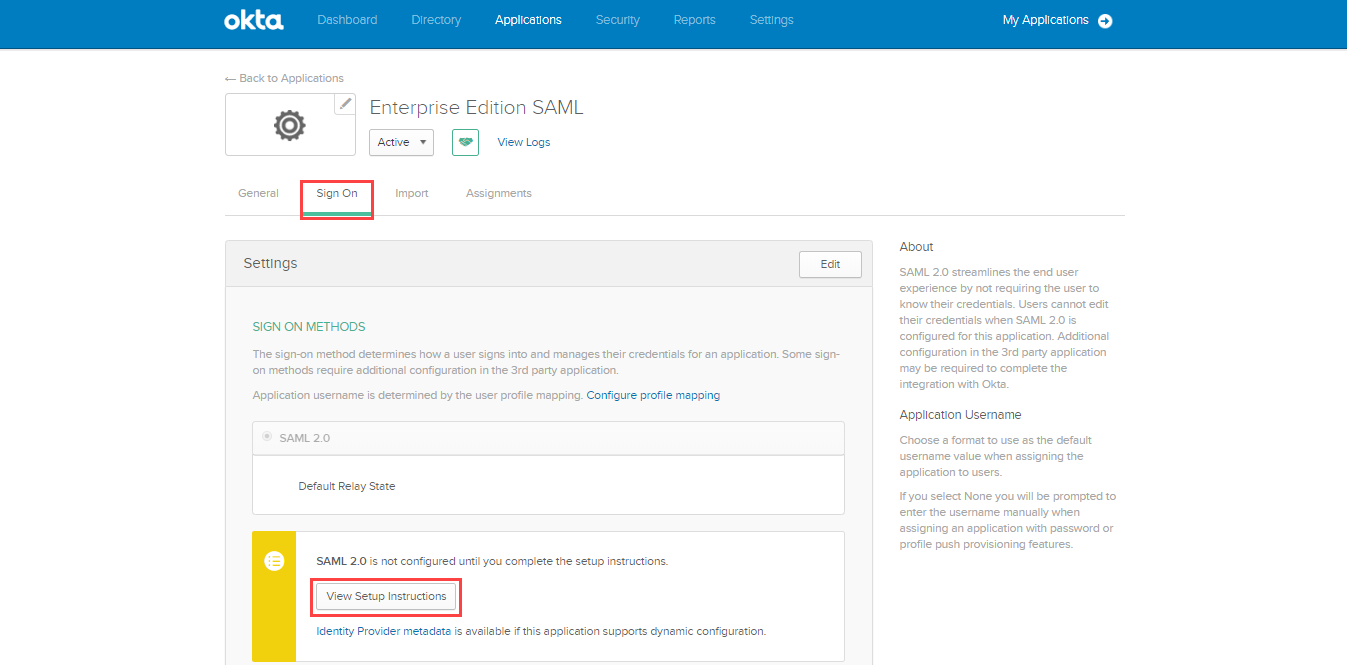Open My Applications link
This screenshot has height=665, width=1347.
point(1046,20)
